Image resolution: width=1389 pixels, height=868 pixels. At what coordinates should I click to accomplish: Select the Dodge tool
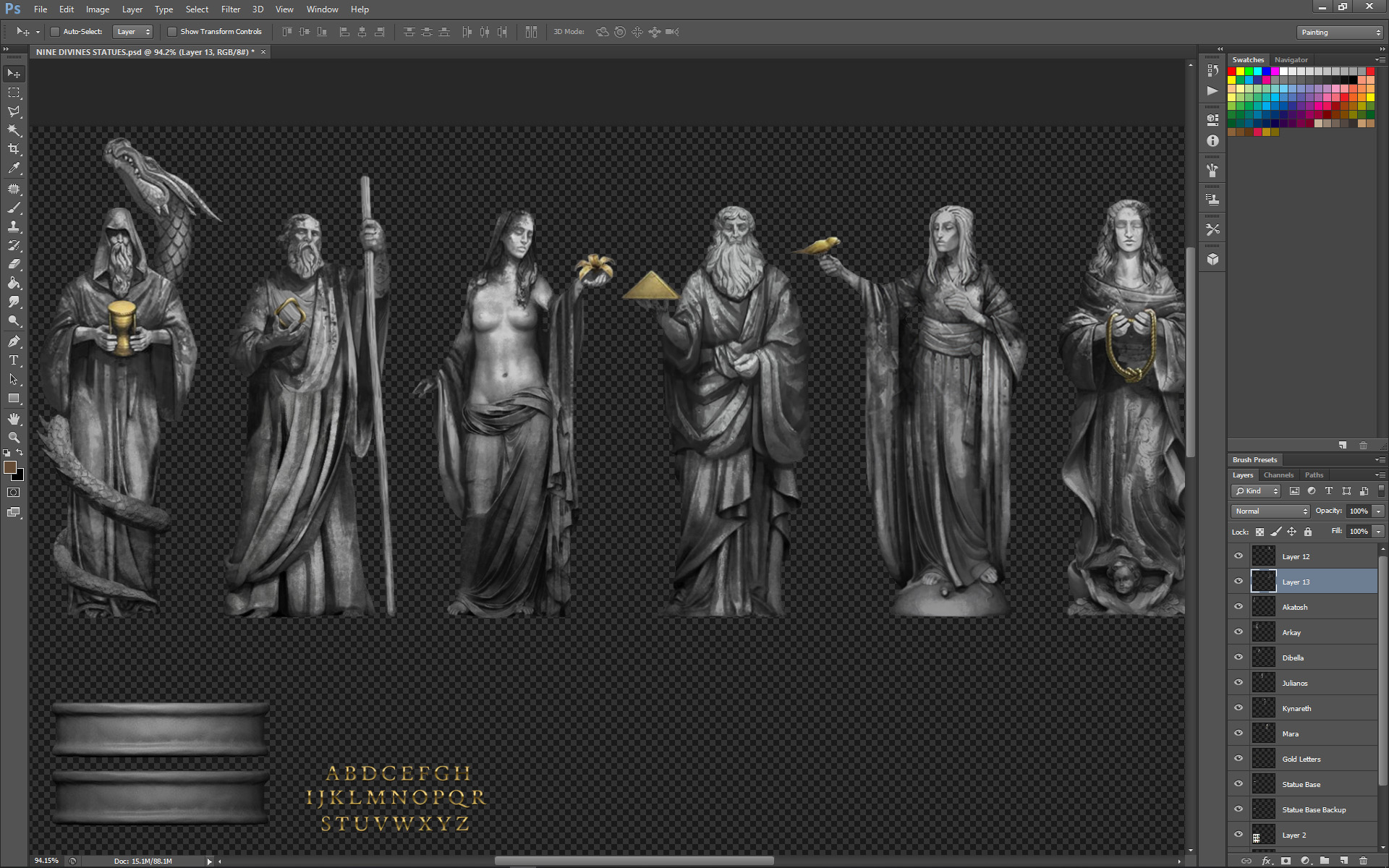pyautogui.click(x=14, y=320)
